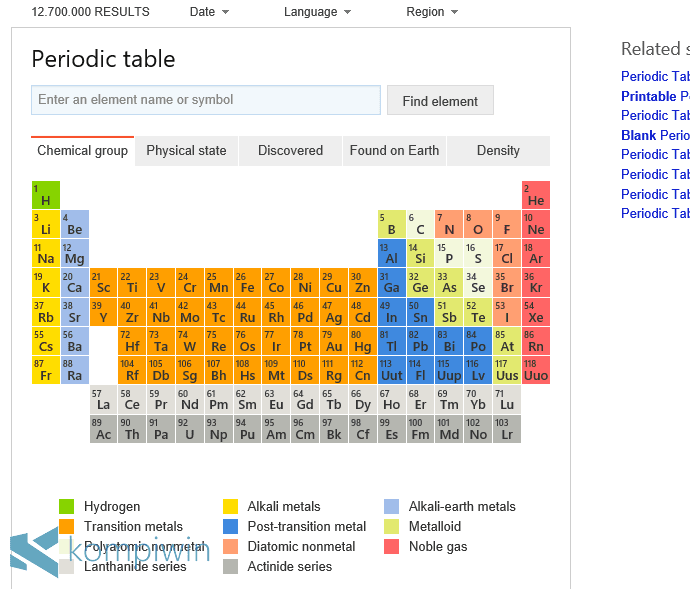Click the Carbon (C) element cell
This screenshot has height=589, width=690.
pos(421,224)
